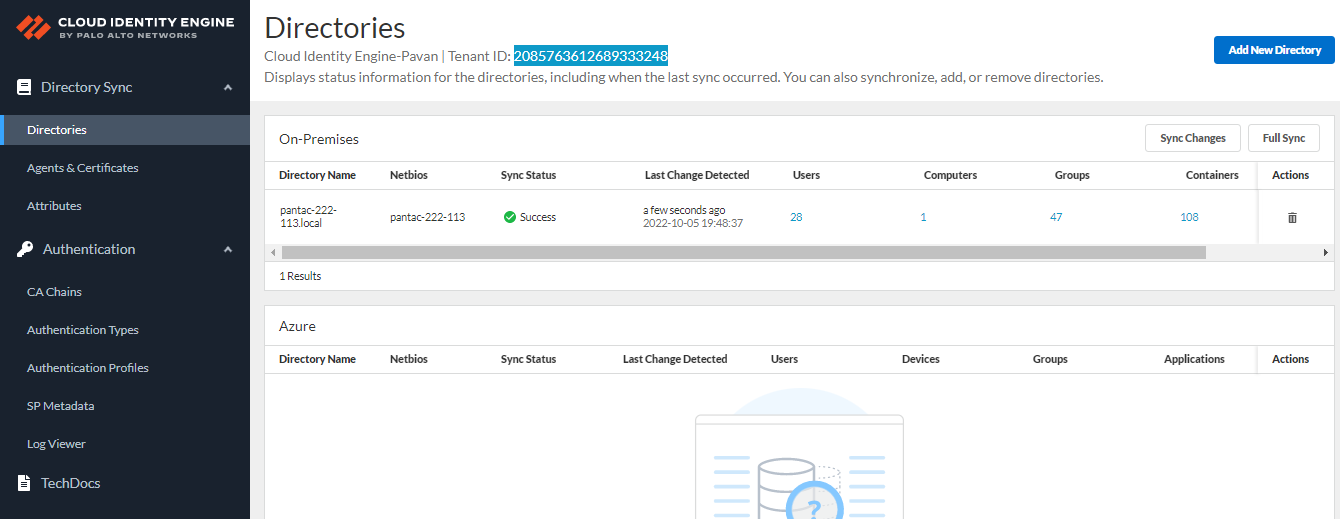Open TechDocs
The height and width of the screenshot is (519, 1340).
pyautogui.click(x=70, y=483)
